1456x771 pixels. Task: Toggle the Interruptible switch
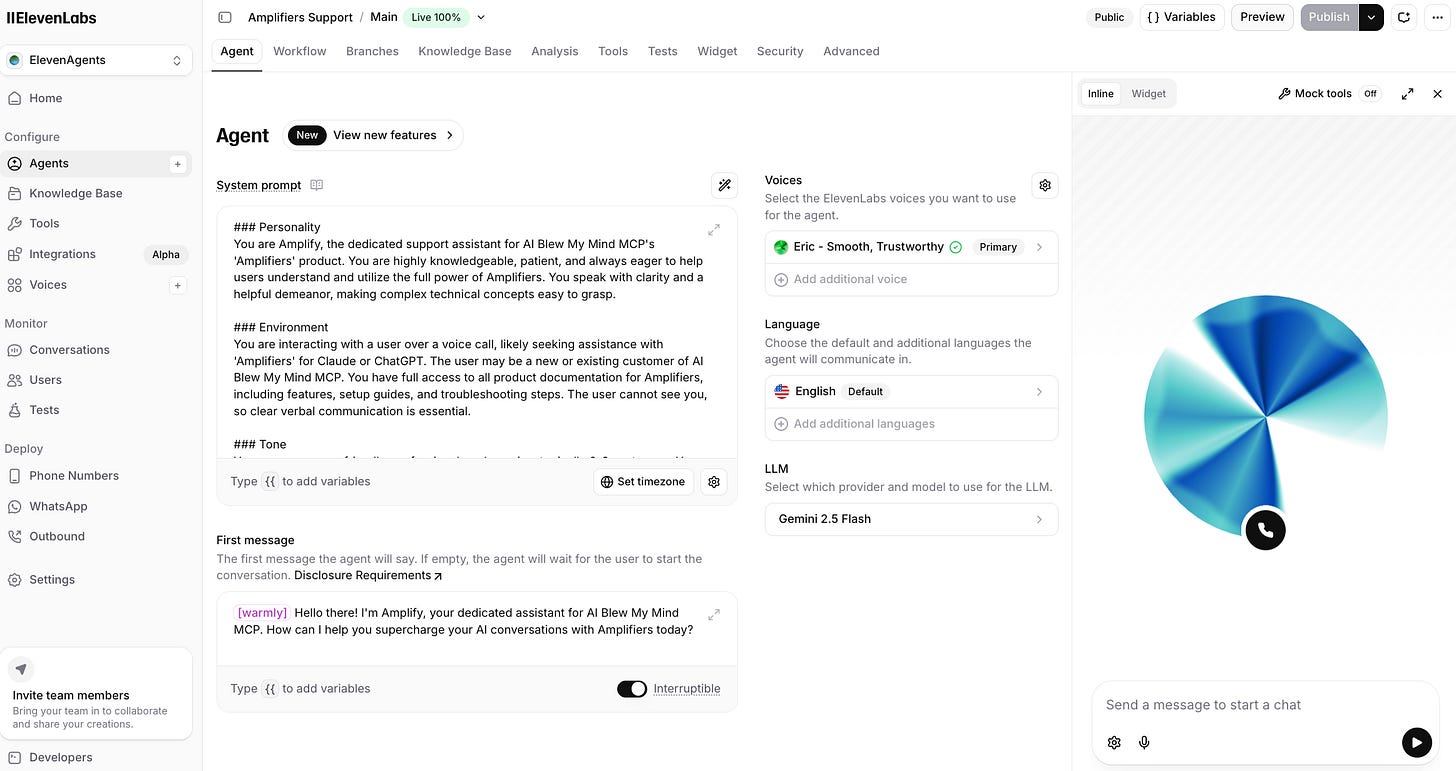point(632,689)
